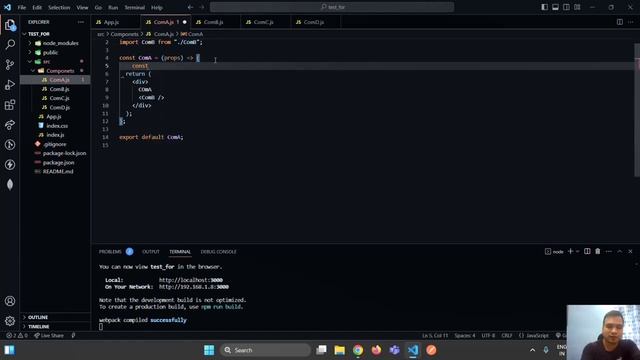Open the Thunder Client lightning icon
The image size is (640, 360).
click(10, 164)
